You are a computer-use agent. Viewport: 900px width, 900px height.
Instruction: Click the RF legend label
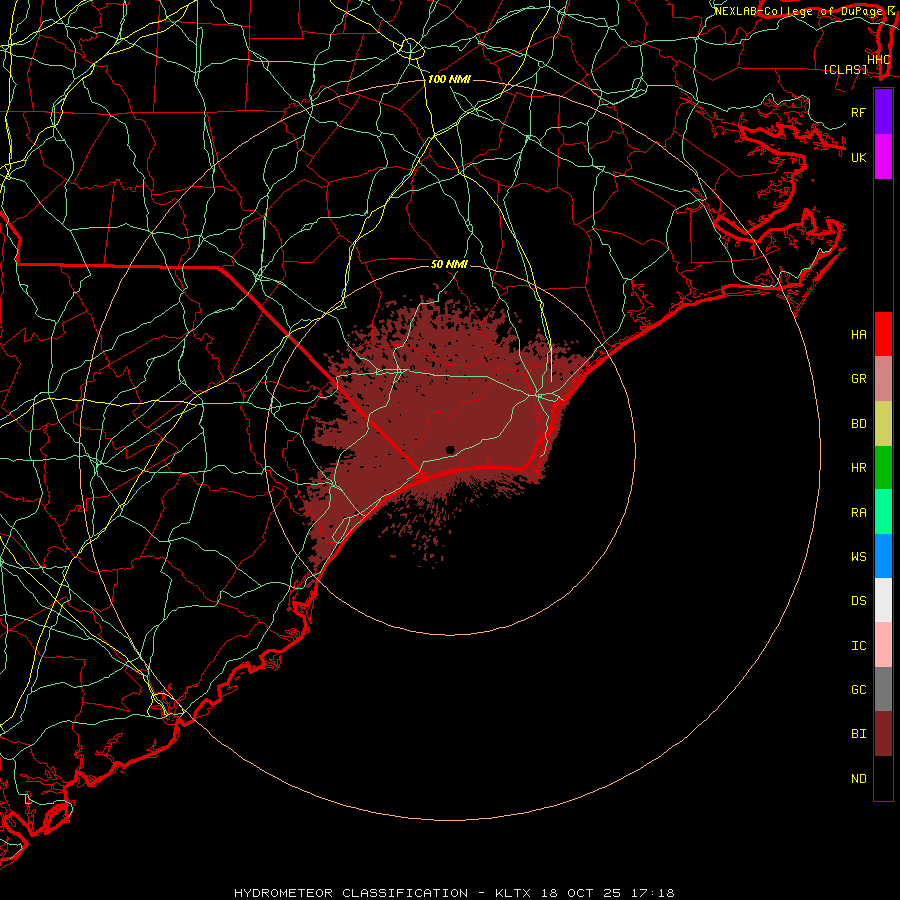point(858,112)
